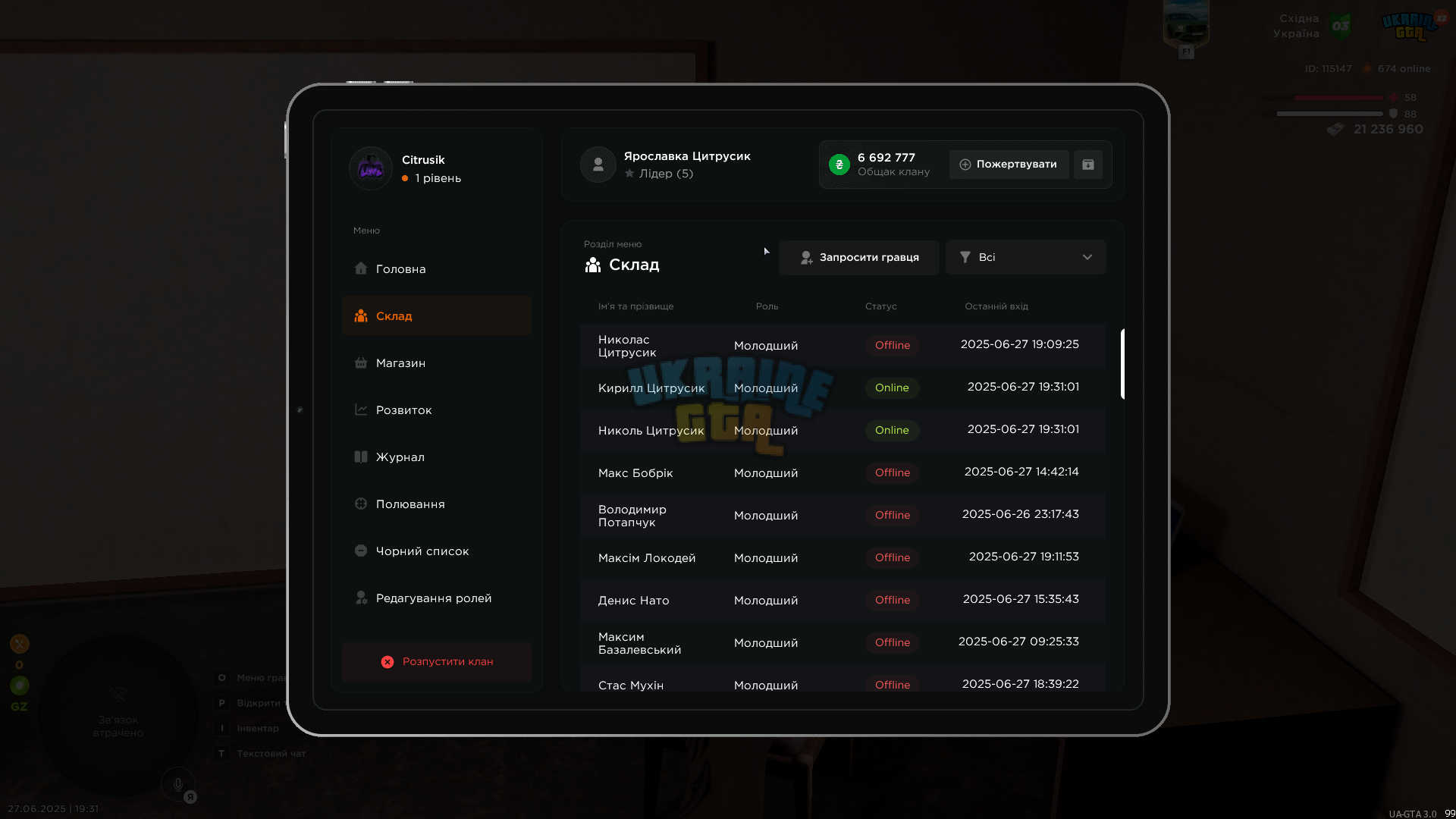Click the member list scrollbar thumb
Viewport: 1456px width, 819px height.
pyautogui.click(x=1122, y=364)
